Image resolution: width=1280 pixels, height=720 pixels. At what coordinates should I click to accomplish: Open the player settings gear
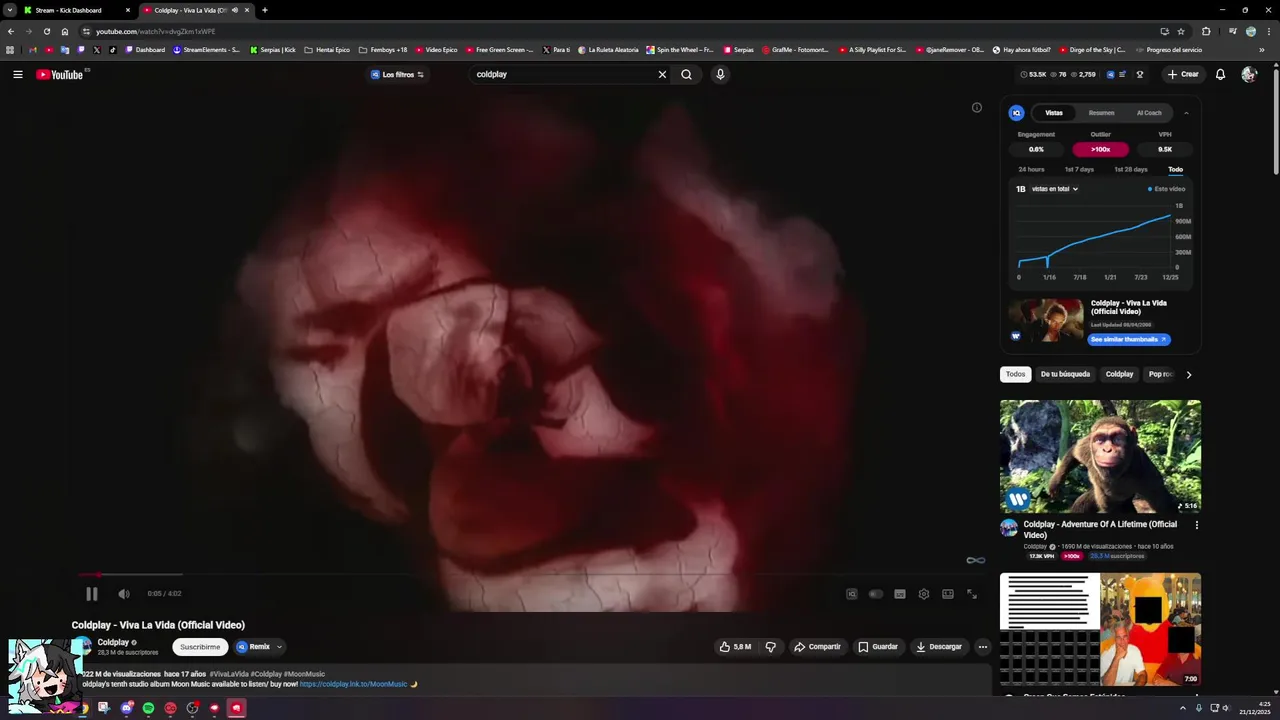click(924, 594)
